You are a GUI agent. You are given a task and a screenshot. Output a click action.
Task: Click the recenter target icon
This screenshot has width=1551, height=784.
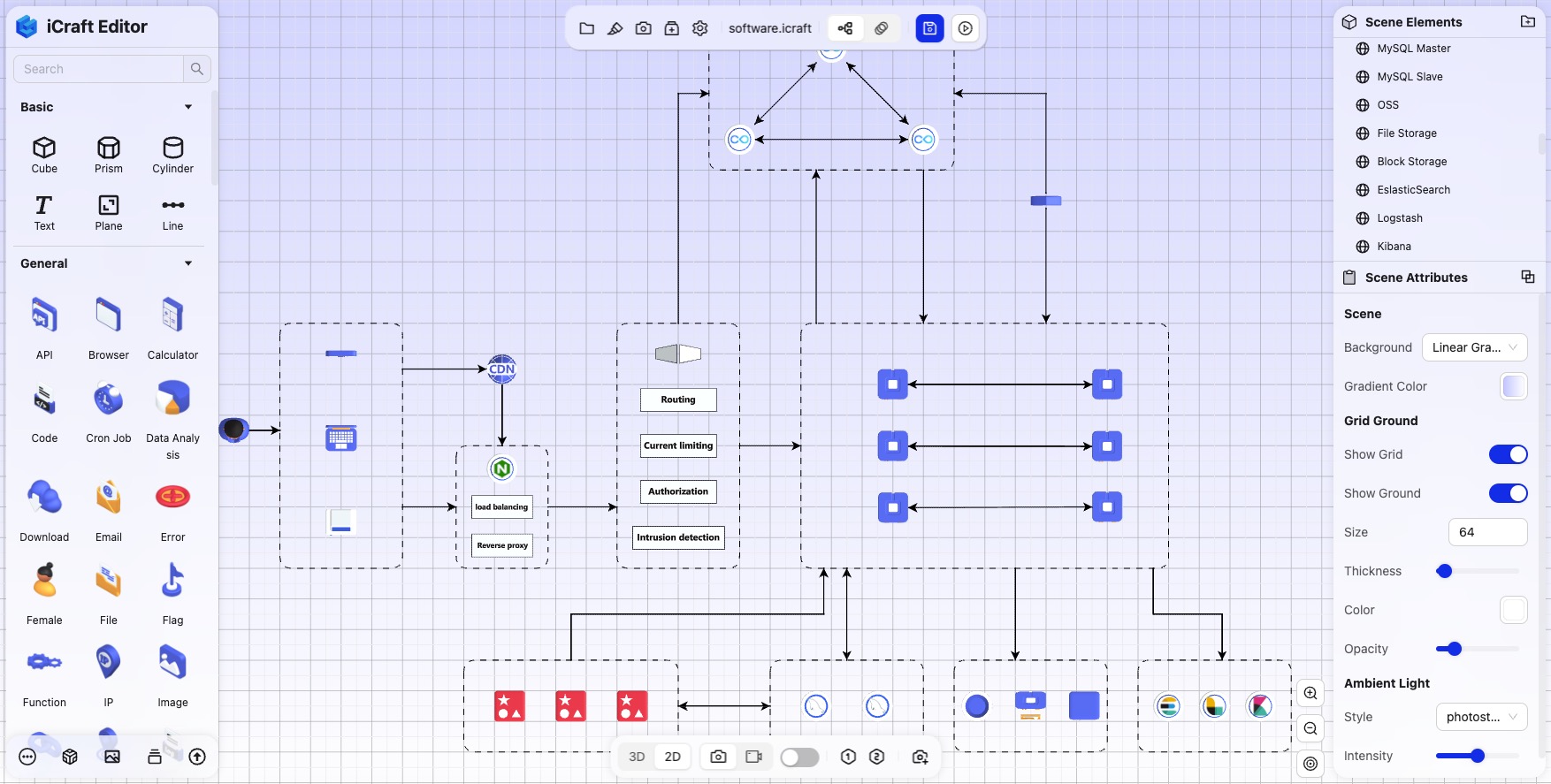(x=1310, y=764)
